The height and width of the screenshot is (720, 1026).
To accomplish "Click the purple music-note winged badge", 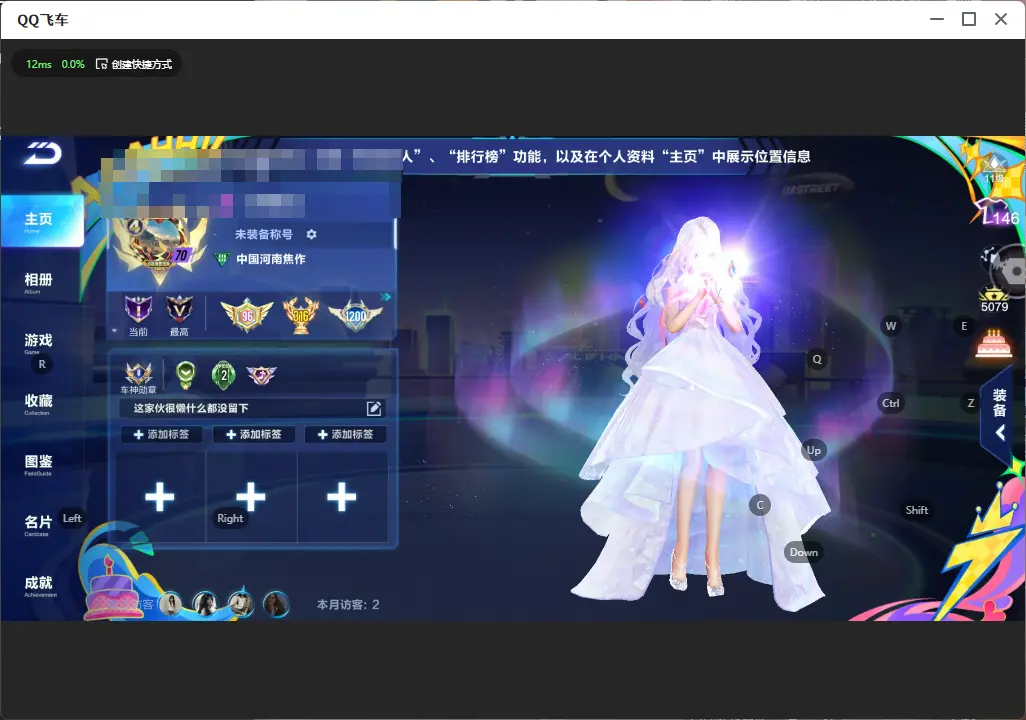I will 261,375.
